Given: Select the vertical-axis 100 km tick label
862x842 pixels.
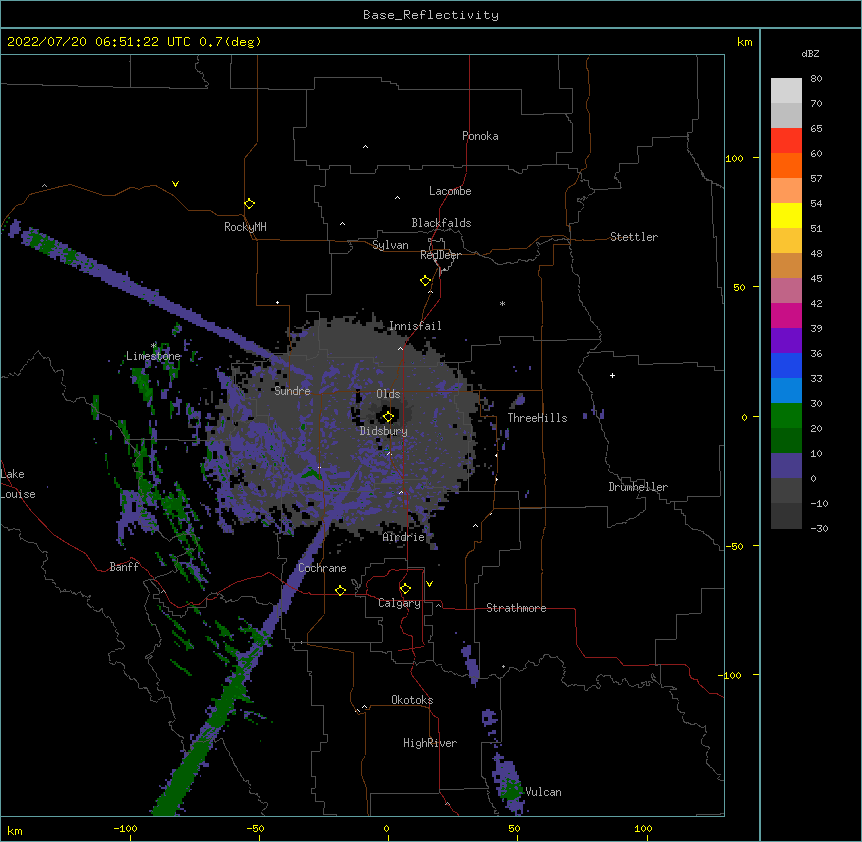Looking at the screenshot, I should (734, 158).
